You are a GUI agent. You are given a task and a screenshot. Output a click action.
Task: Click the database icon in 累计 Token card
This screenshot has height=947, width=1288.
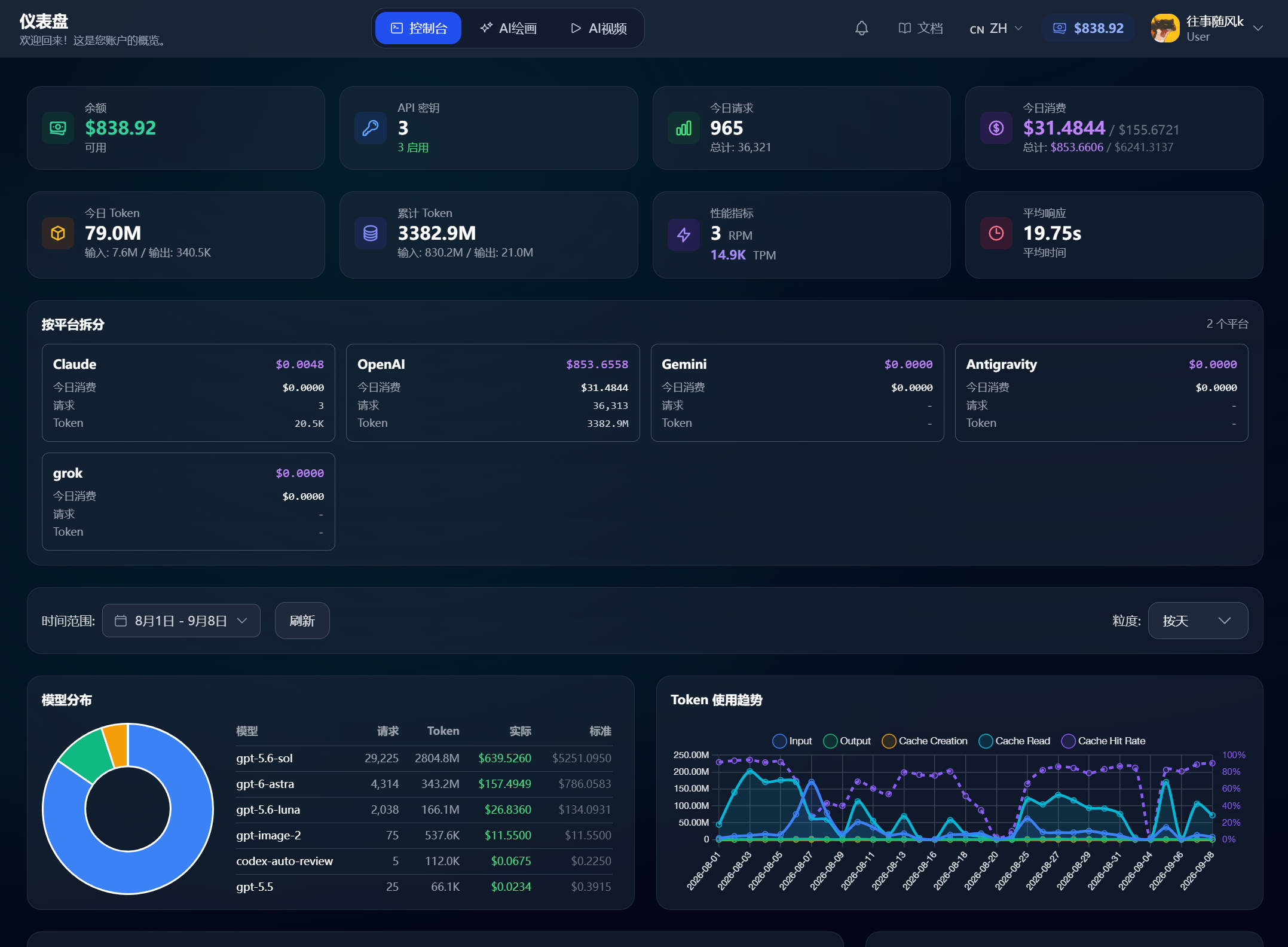tap(371, 233)
